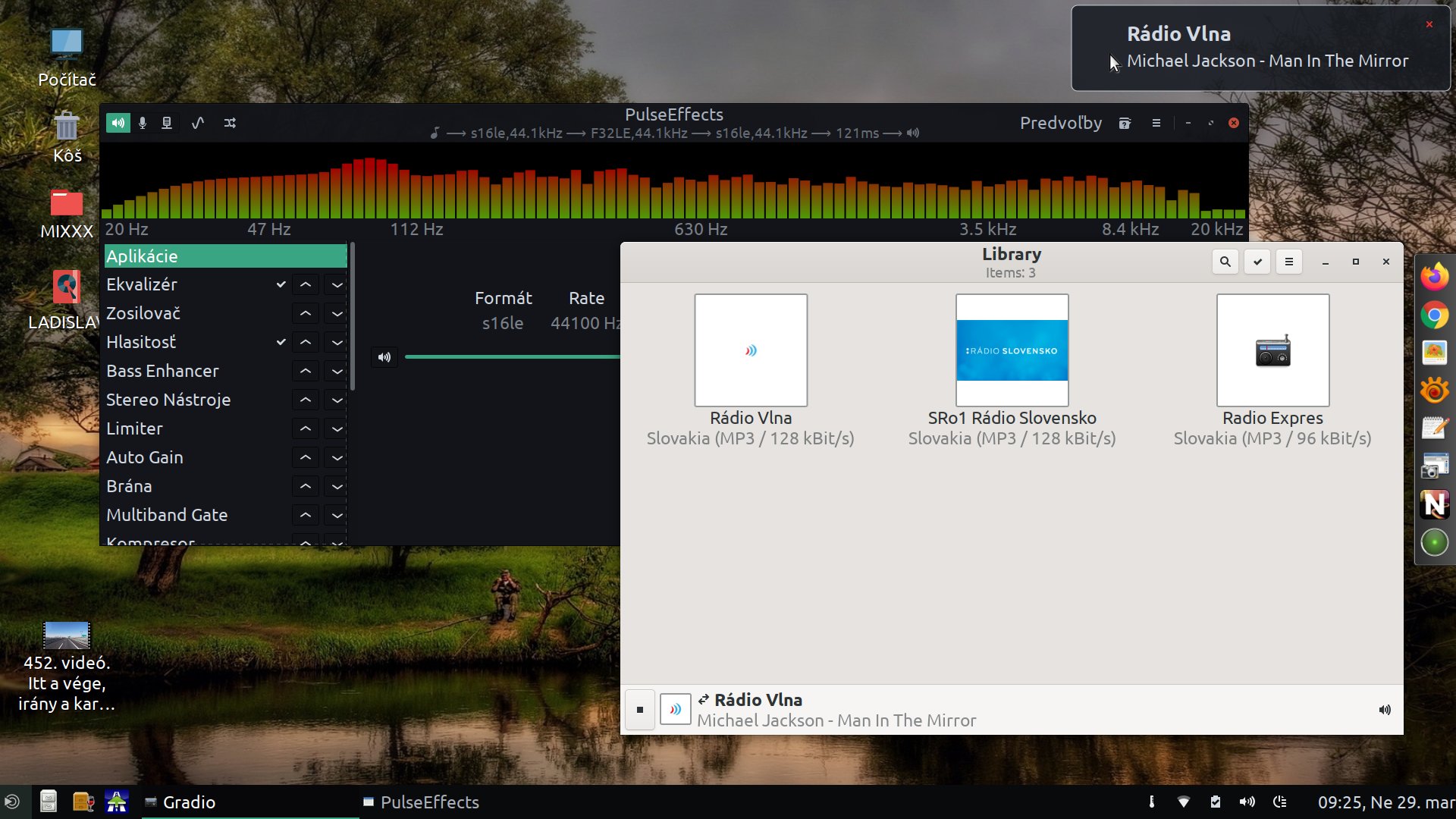This screenshot has width=1456, height=819.
Task: Toggle the Hlasitosť enabled checkmark
Action: (x=281, y=342)
